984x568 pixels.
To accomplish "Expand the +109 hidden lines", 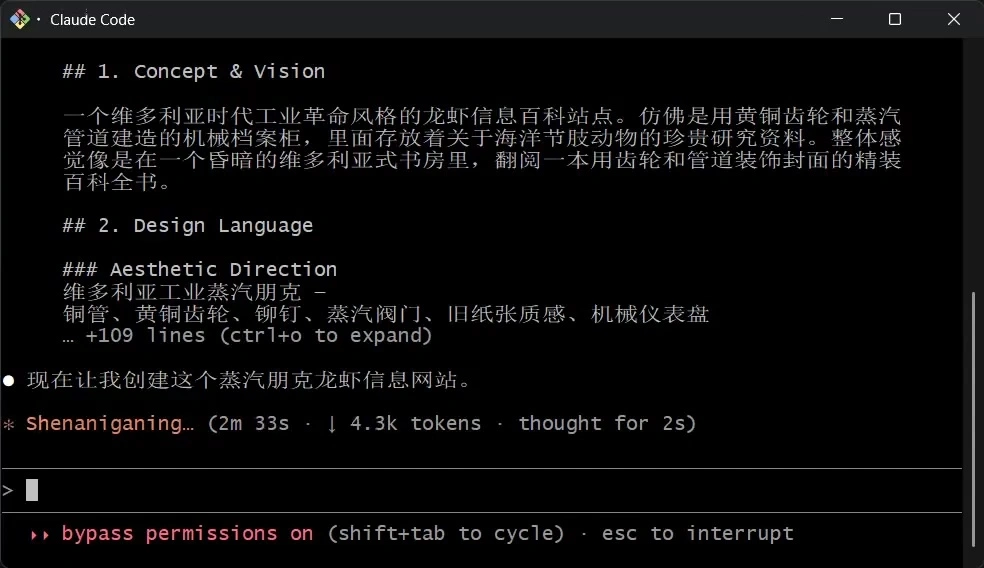I will coord(247,336).
